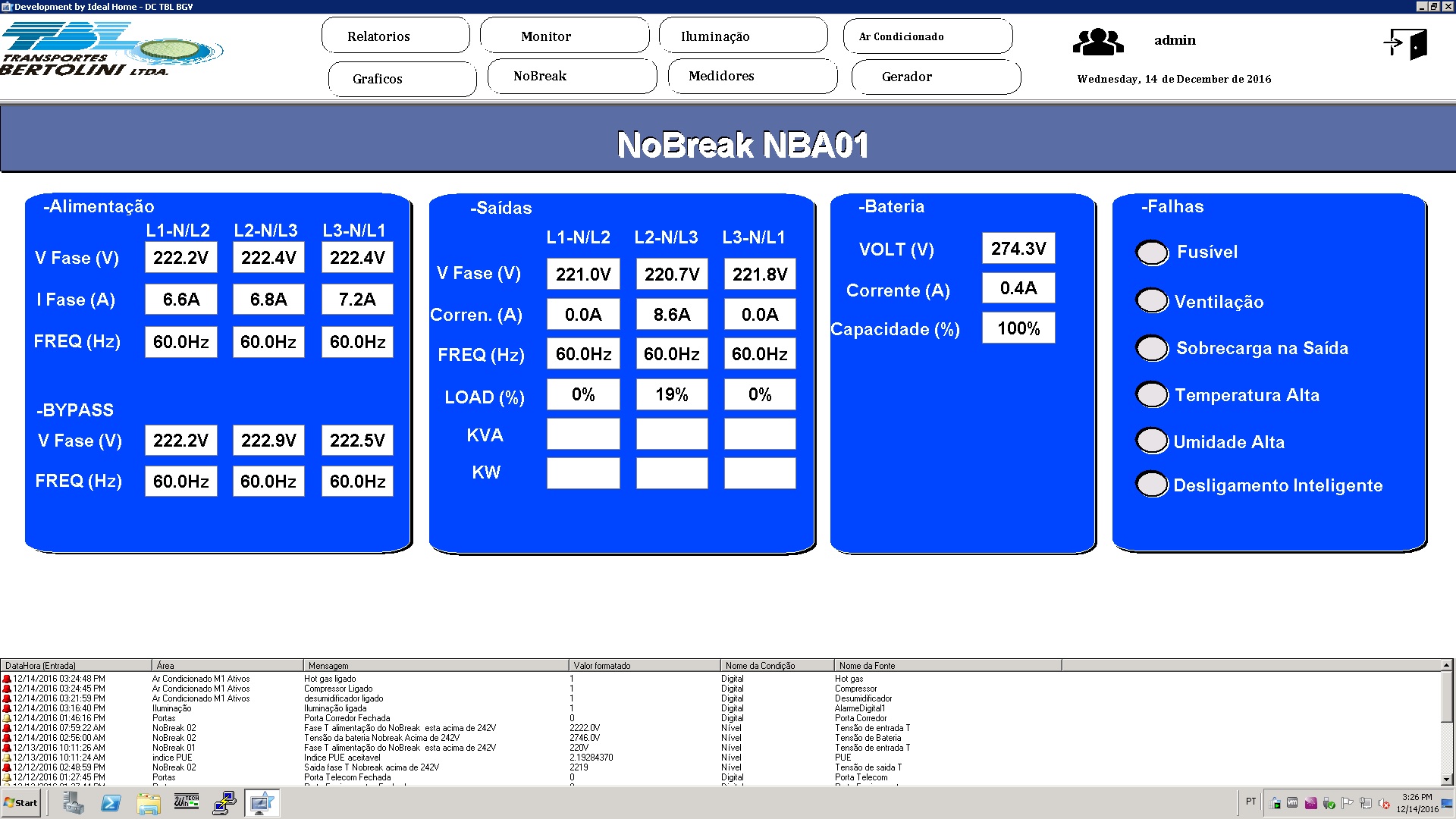This screenshot has width=1456, height=819.
Task: Sort by Nome da Condição column header
Action: [777, 666]
